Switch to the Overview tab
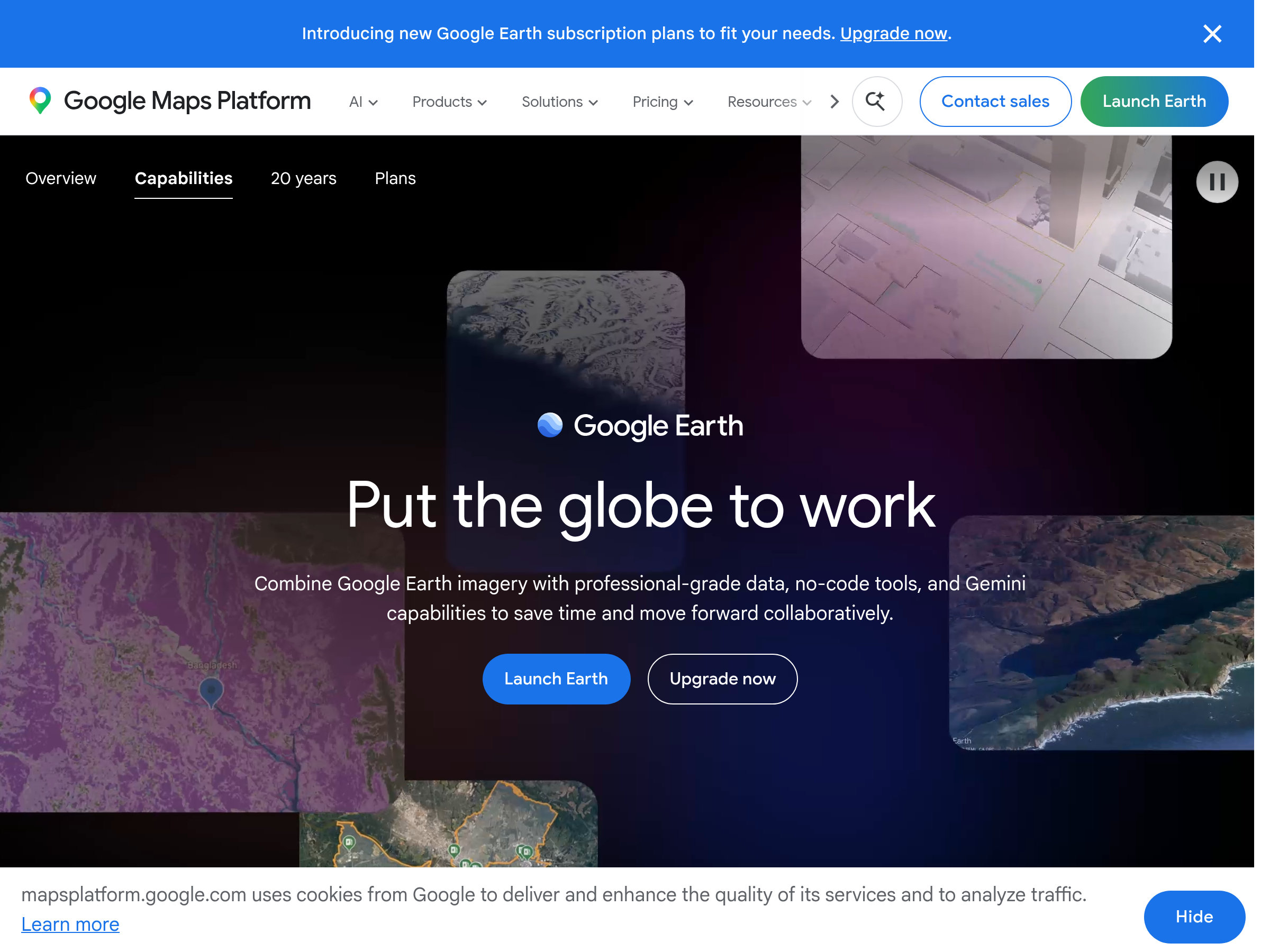 pyautogui.click(x=61, y=178)
